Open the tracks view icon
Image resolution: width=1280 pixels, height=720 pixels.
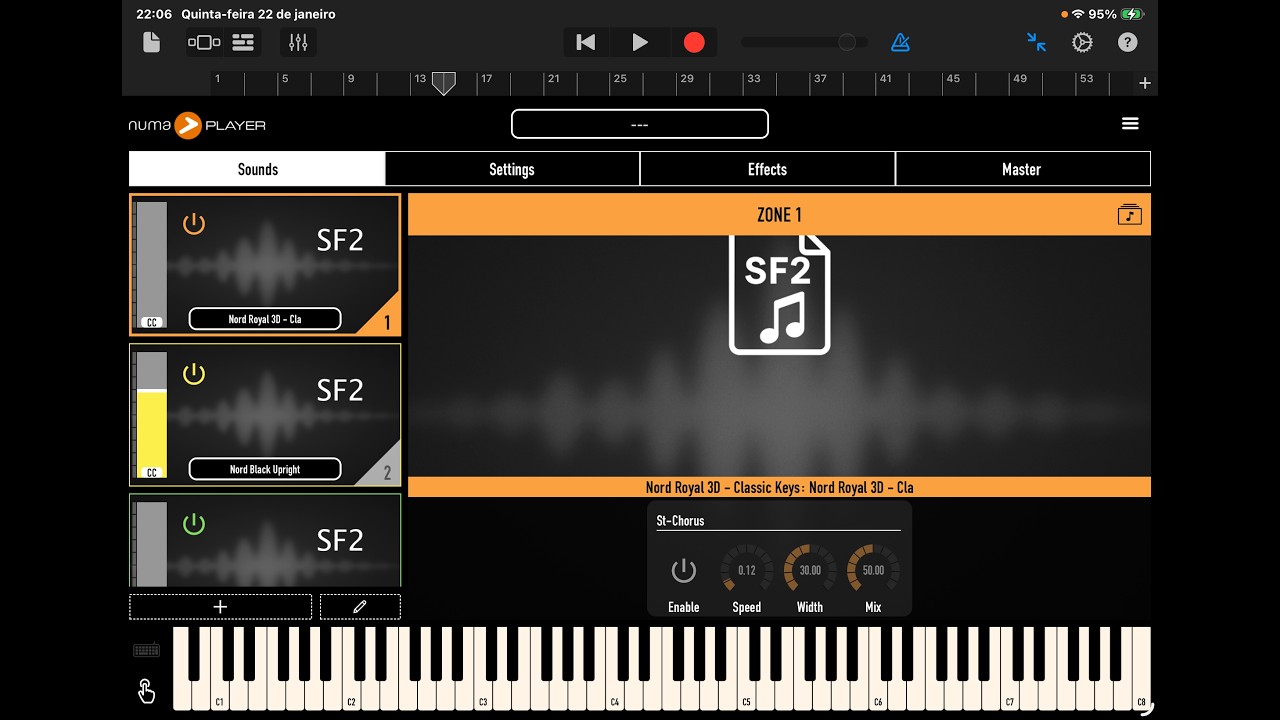[x=243, y=42]
